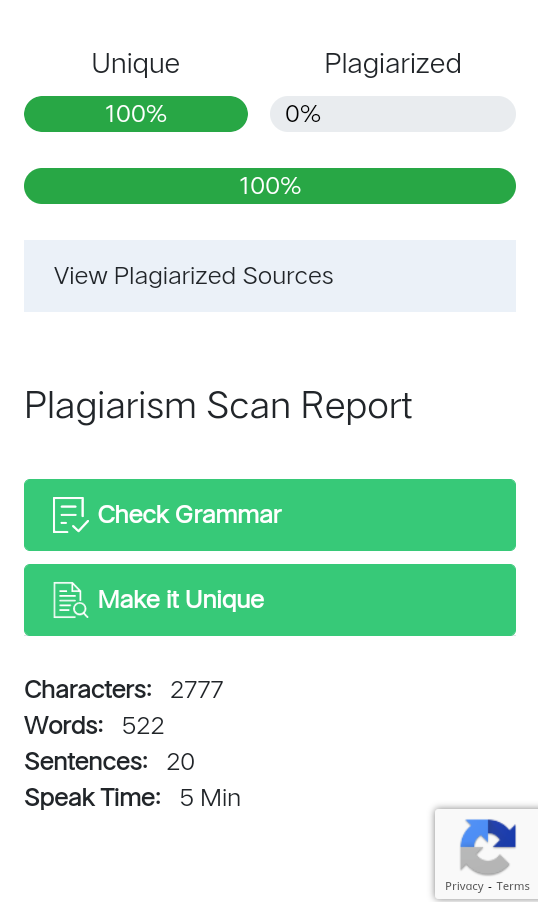Click the Make it Unique document-search icon

click(x=71, y=600)
